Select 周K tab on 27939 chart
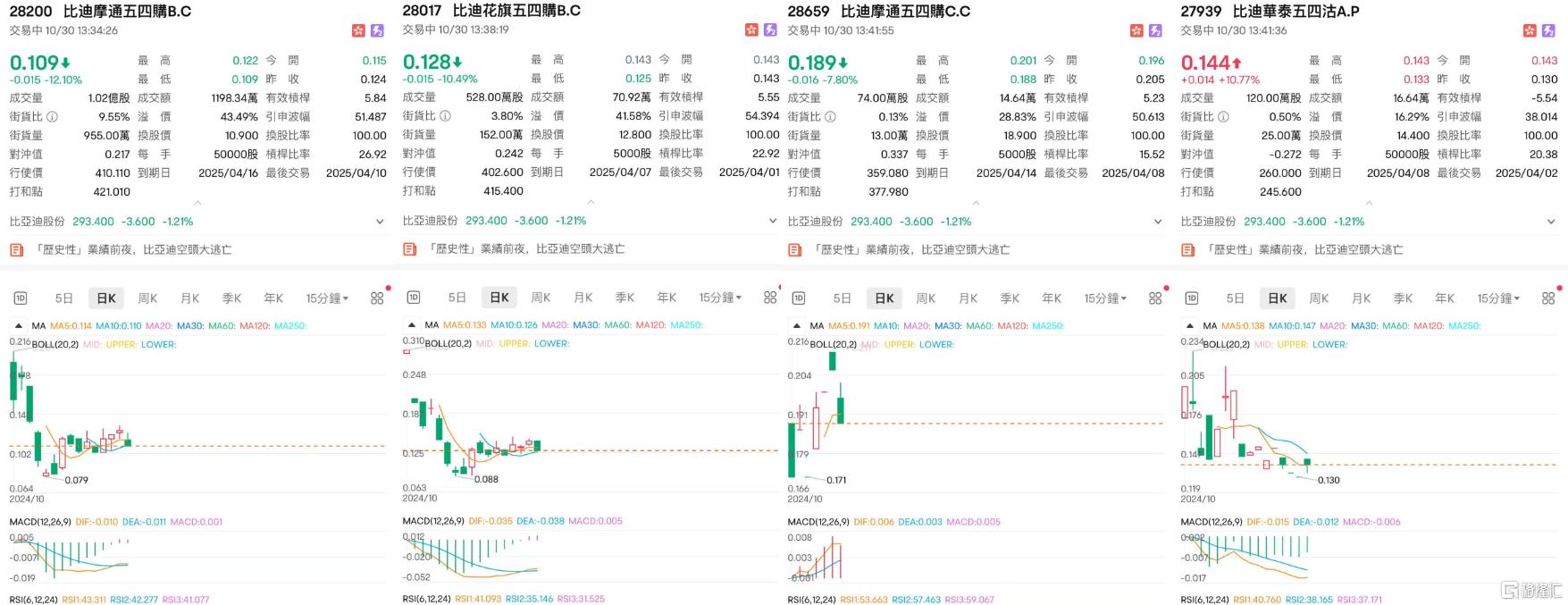The image size is (1568, 605). [1320, 298]
